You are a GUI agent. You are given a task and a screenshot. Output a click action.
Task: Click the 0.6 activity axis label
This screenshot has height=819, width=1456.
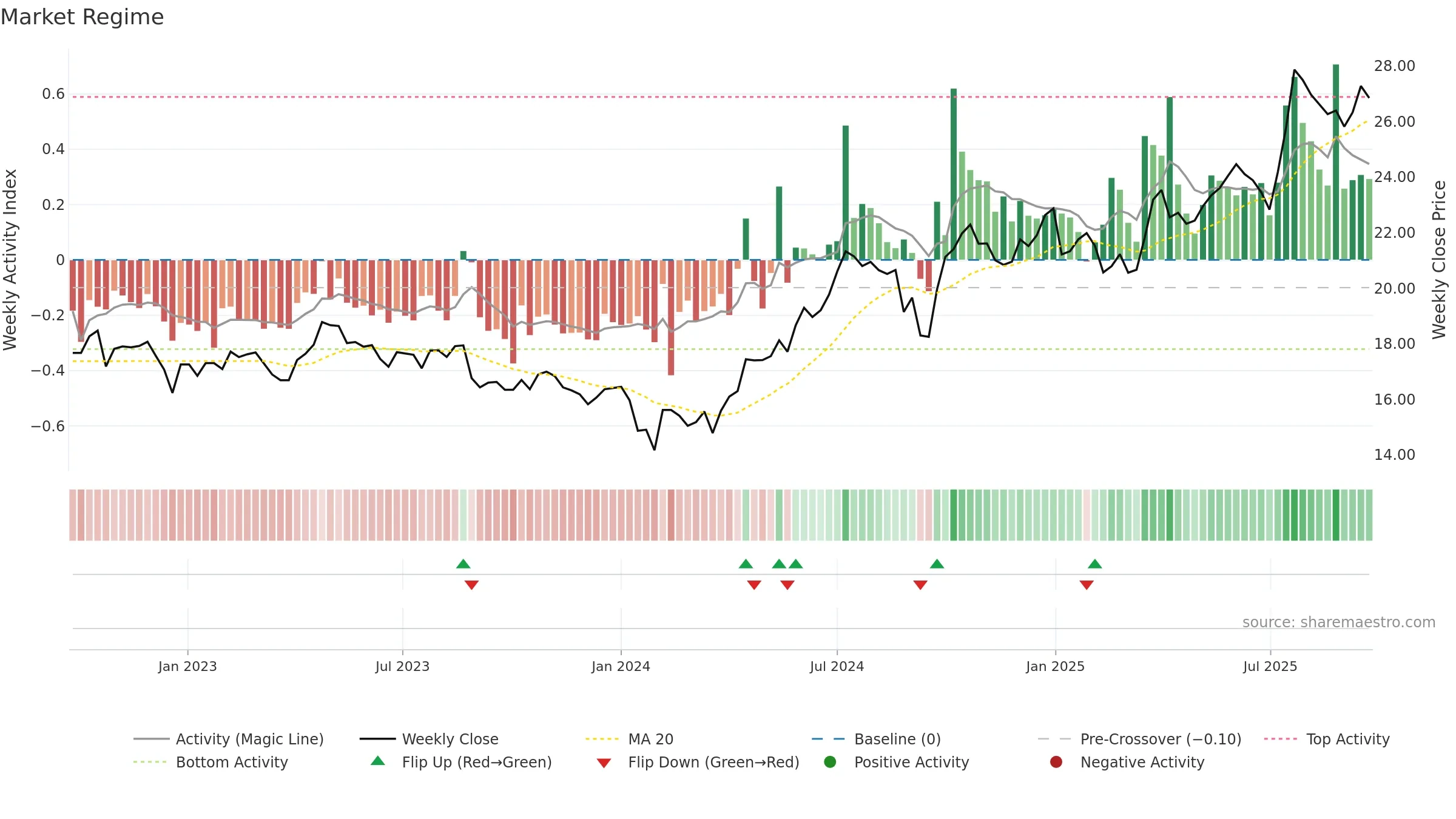[53, 93]
